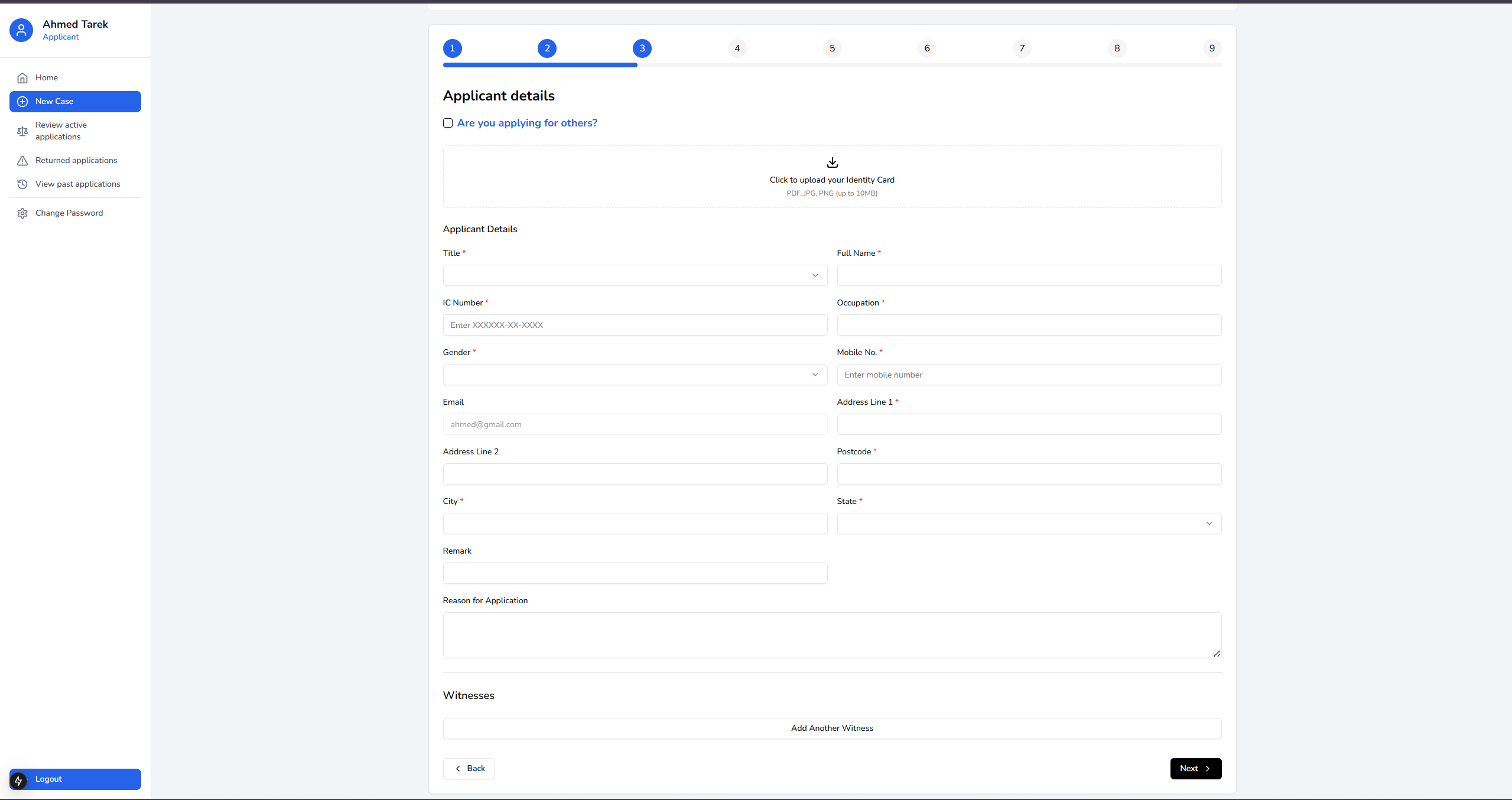Focus the IC Number input field
The width and height of the screenshot is (1512, 800).
[635, 325]
